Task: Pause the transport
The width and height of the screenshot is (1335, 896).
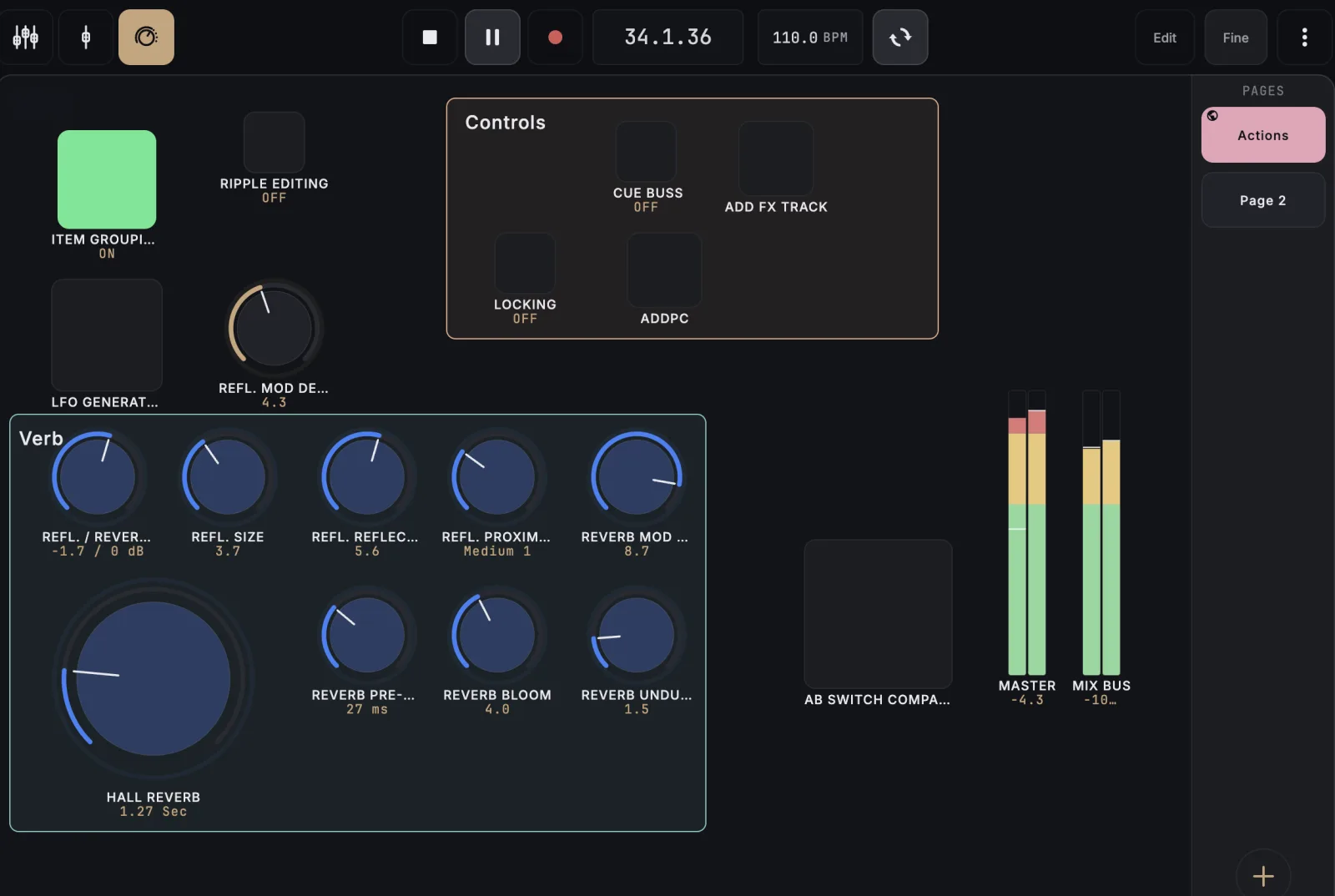Action: tap(492, 37)
